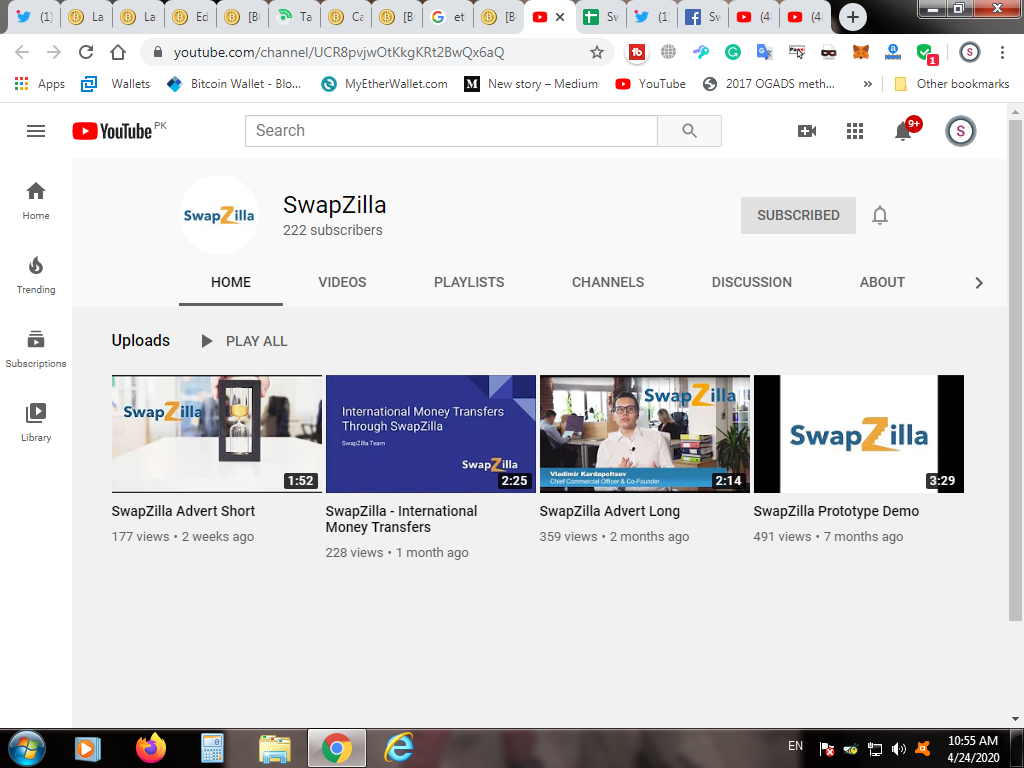Open the taskbar Calculator
This screenshot has height=768, width=1024.
pos(212,748)
